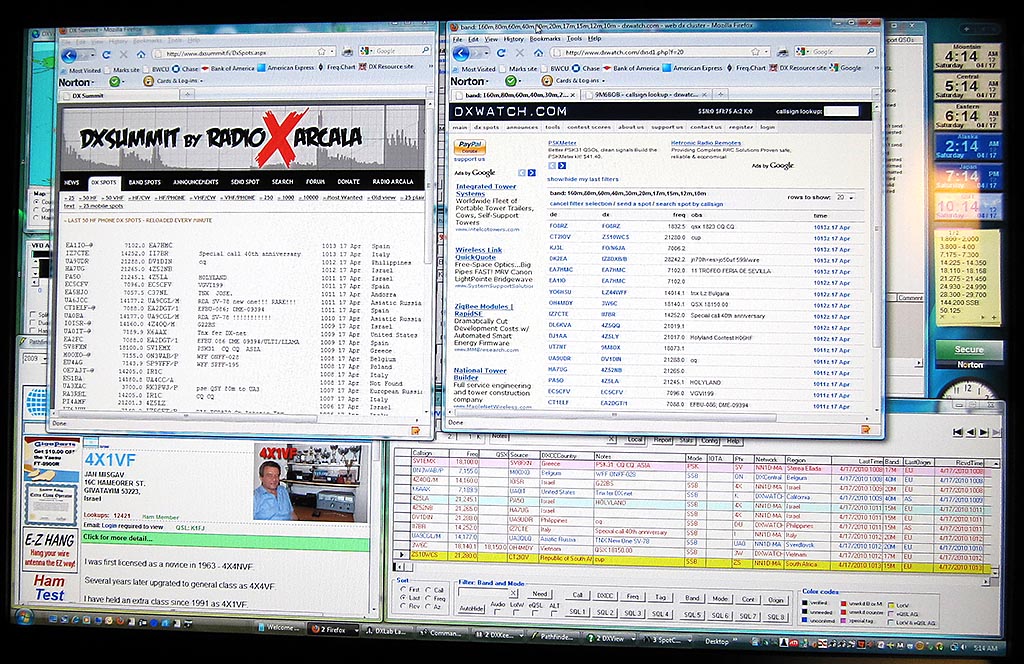Open the printer icon in DX Summit toolbar
This screenshot has height=664, width=1024.
point(347,52)
